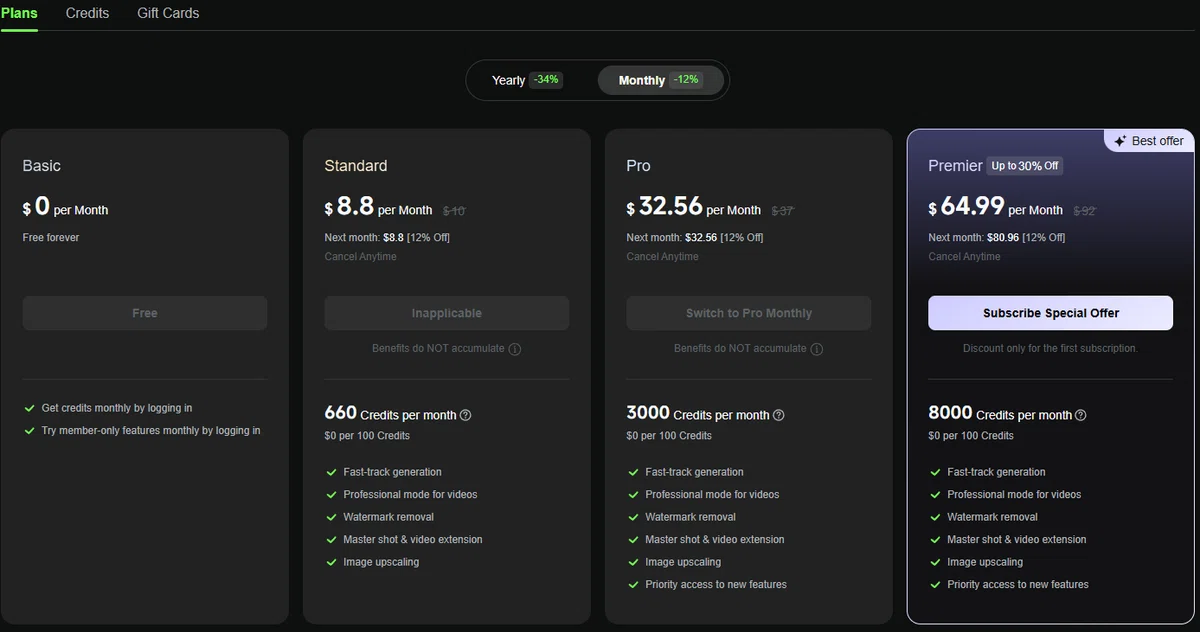This screenshot has width=1200, height=632.
Task: Open help icon next to 660 Credits per month
Action: tap(465, 415)
